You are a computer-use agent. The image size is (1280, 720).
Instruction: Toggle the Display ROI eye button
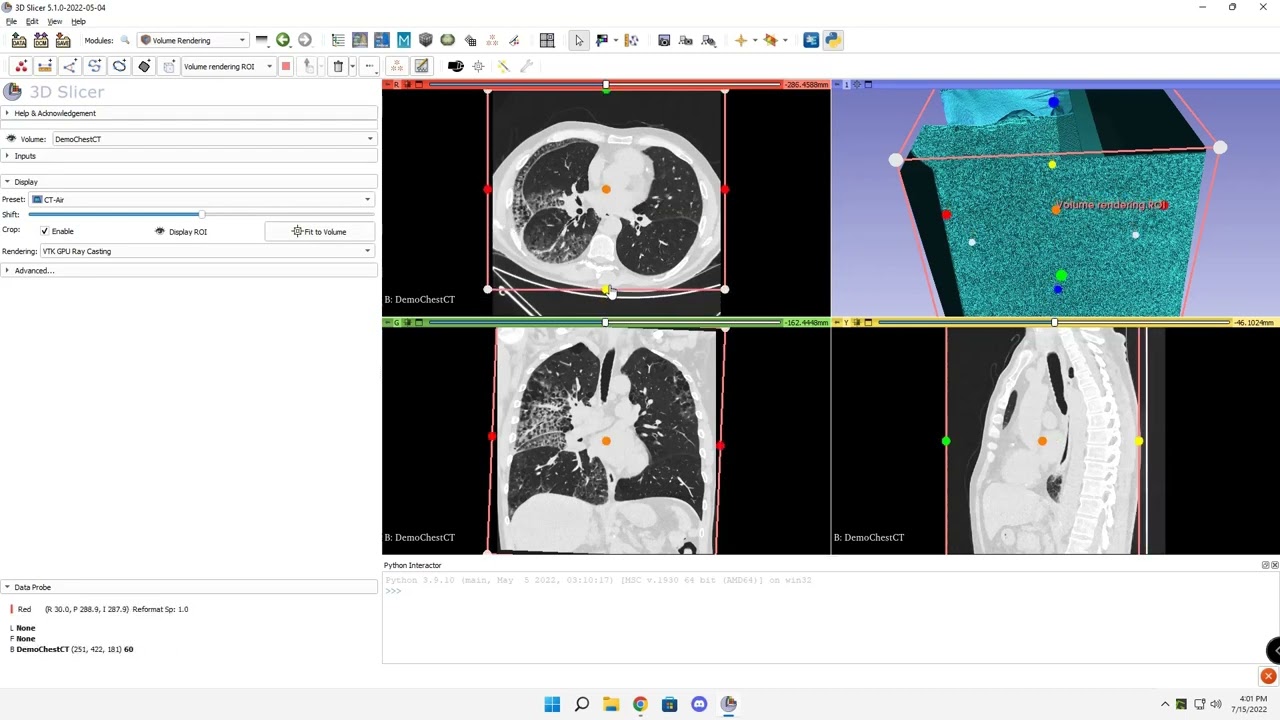tap(181, 231)
